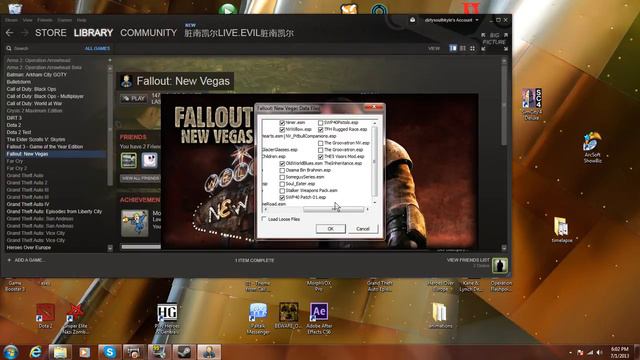Open the Dota 2 desktop shortcut

pos(45,316)
